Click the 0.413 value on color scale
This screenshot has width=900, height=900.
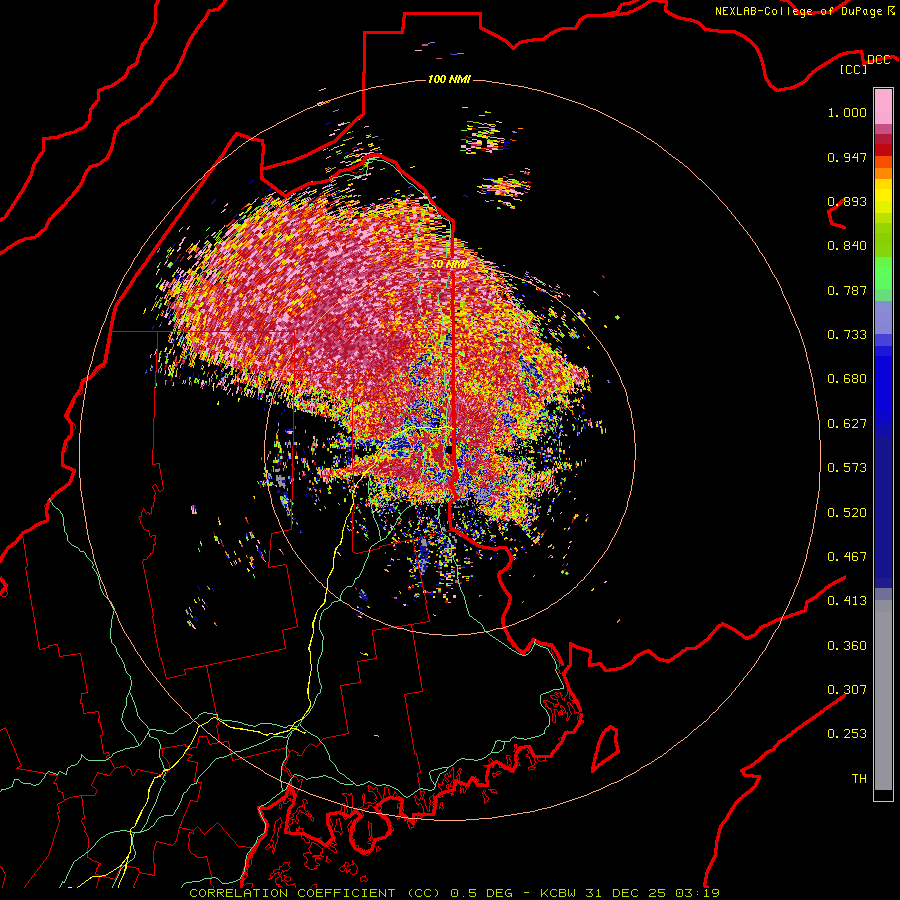(847, 601)
